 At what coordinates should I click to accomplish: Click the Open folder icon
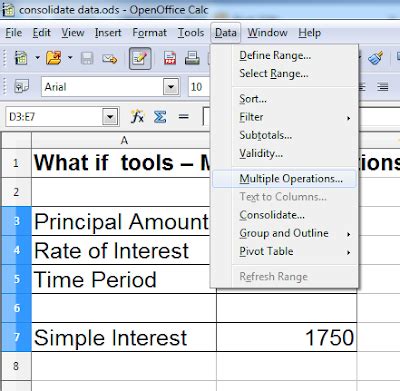[54, 58]
